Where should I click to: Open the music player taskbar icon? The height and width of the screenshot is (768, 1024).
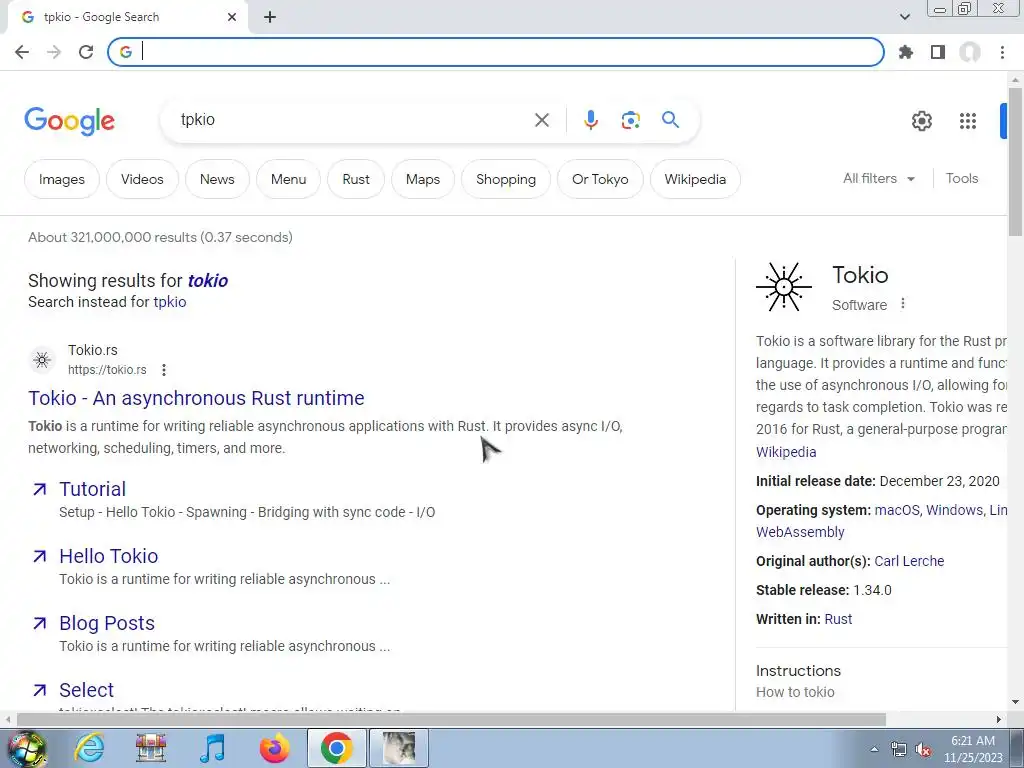point(212,748)
